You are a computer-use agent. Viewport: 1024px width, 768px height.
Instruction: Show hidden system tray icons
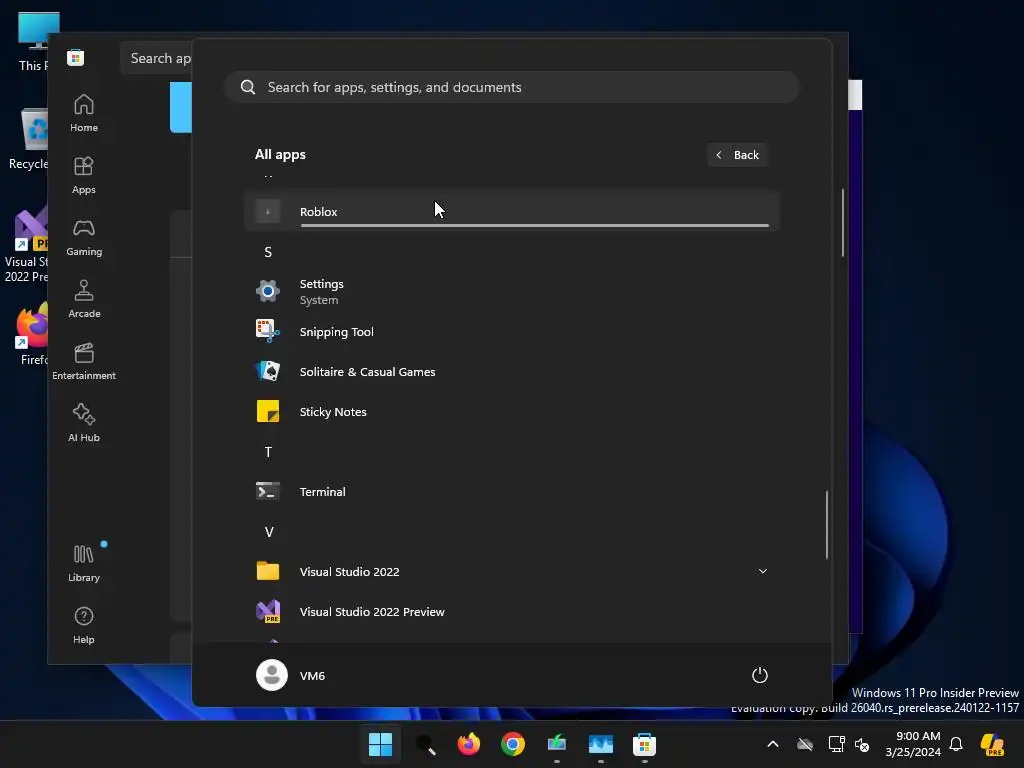tap(773, 744)
